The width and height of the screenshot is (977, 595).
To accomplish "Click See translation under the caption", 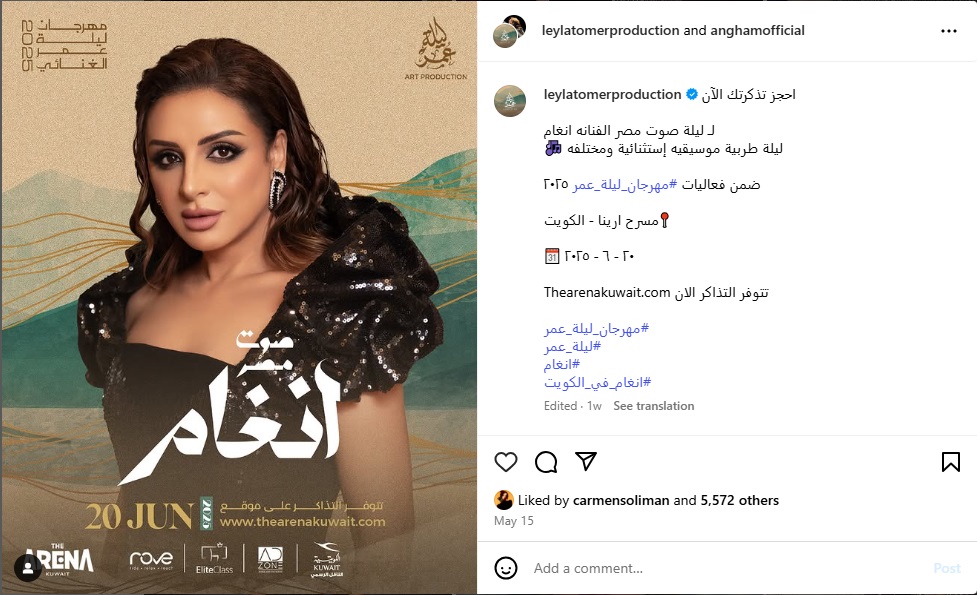I will (x=654, y=406).
